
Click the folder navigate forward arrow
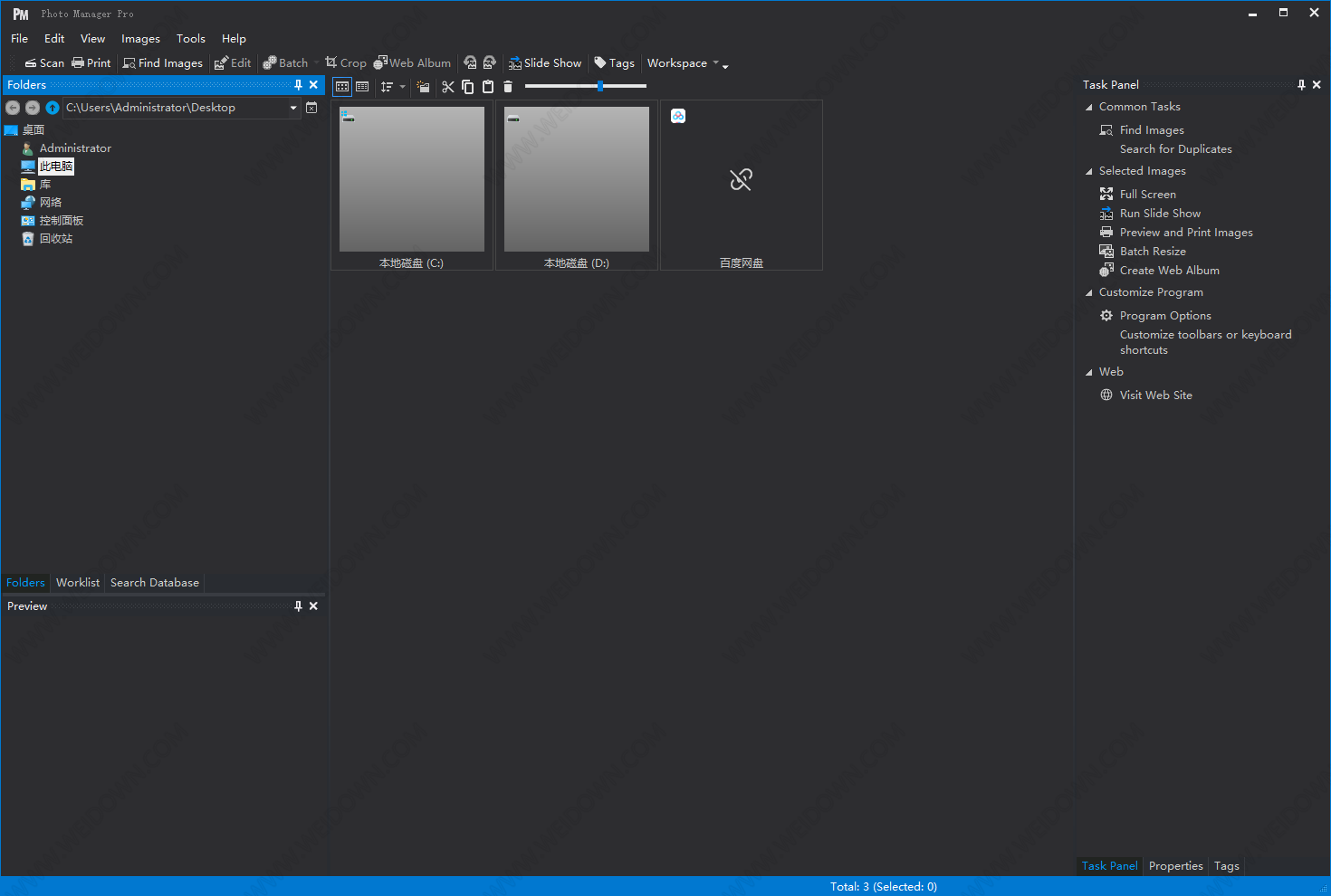33,108
